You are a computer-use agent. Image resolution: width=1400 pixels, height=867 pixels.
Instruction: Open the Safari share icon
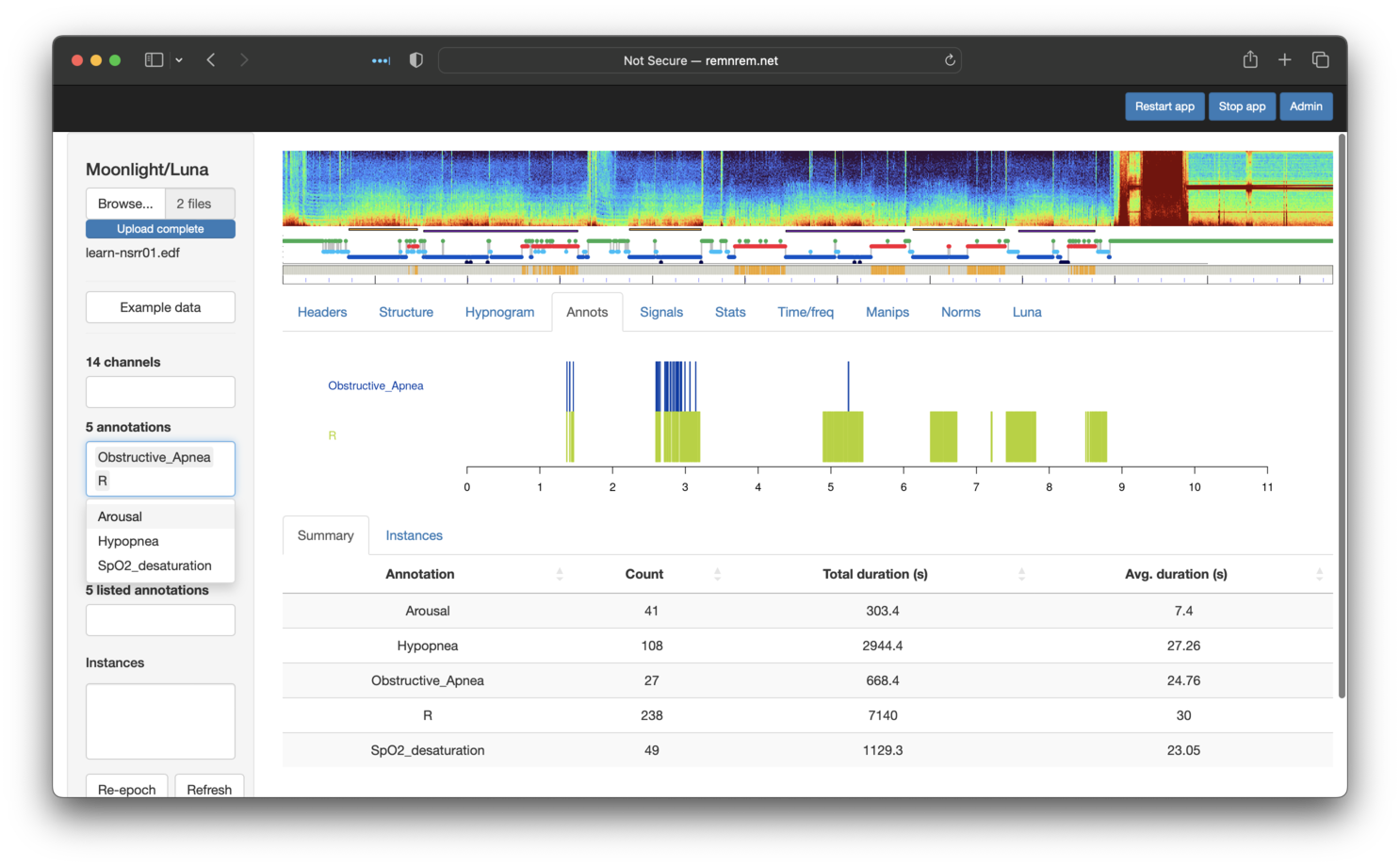pos(1250,60)
